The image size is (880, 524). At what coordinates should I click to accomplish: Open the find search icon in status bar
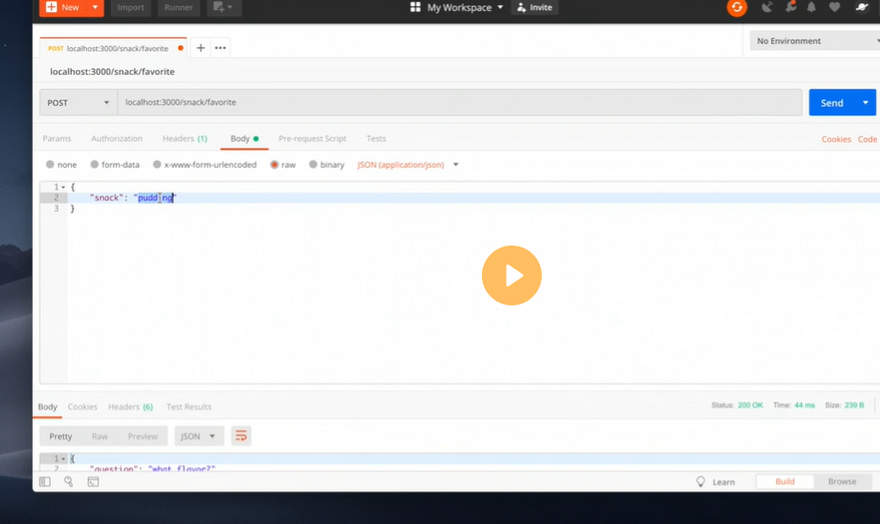pos(69,481)
